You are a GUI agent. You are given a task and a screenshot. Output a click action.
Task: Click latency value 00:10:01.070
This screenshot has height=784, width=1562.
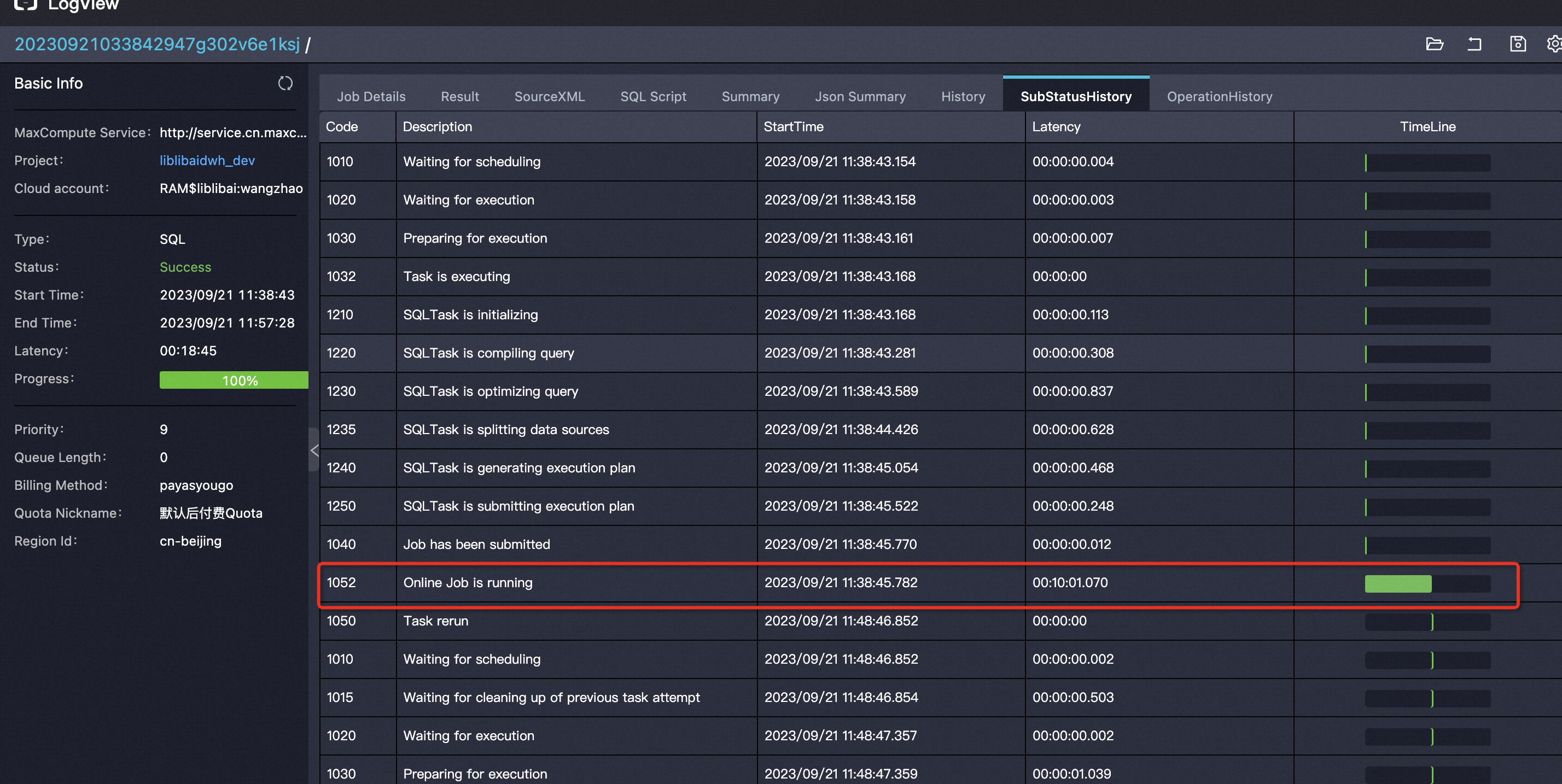click(x=1070, y=582)
